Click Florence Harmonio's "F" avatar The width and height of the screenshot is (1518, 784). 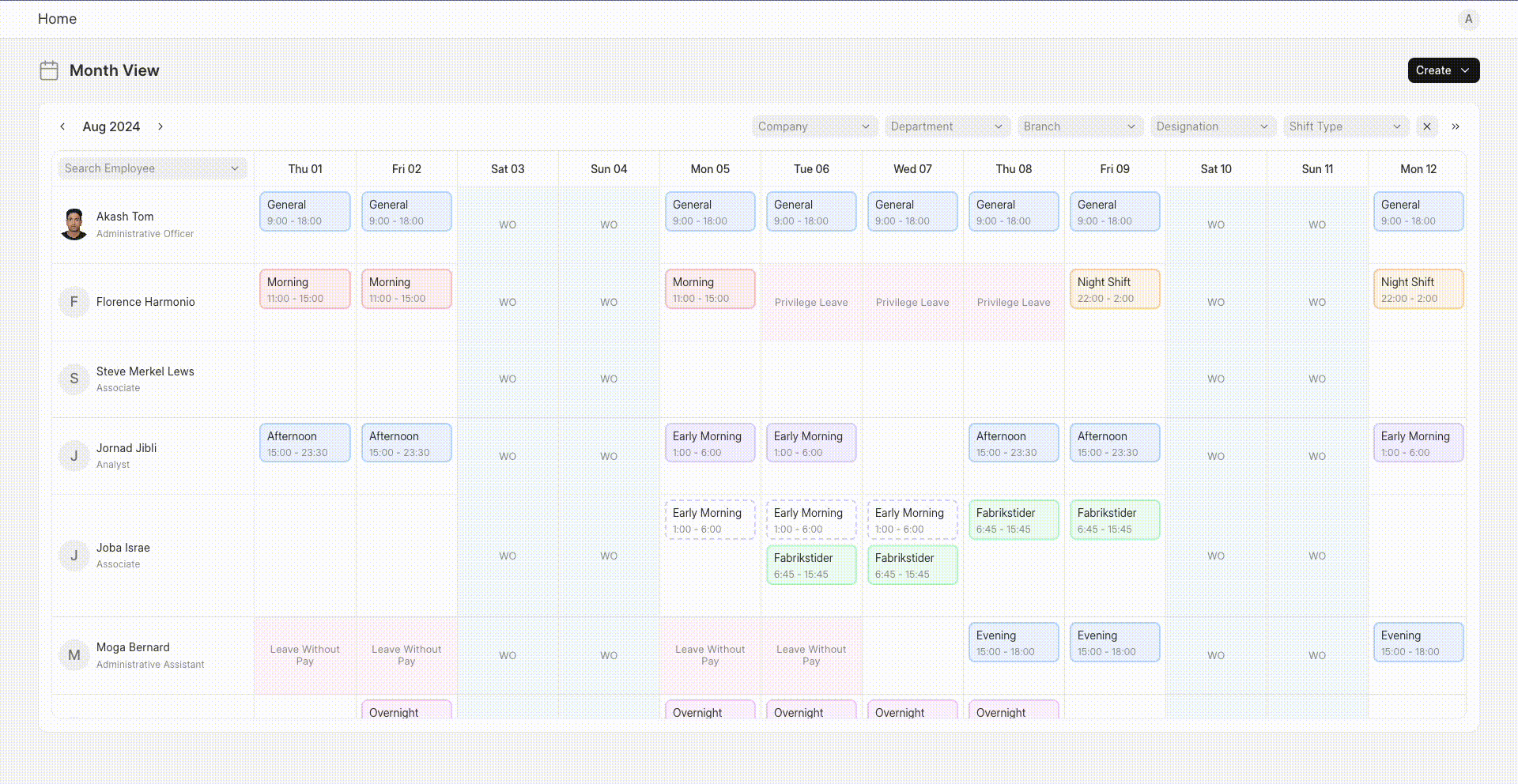pos(74,302)
